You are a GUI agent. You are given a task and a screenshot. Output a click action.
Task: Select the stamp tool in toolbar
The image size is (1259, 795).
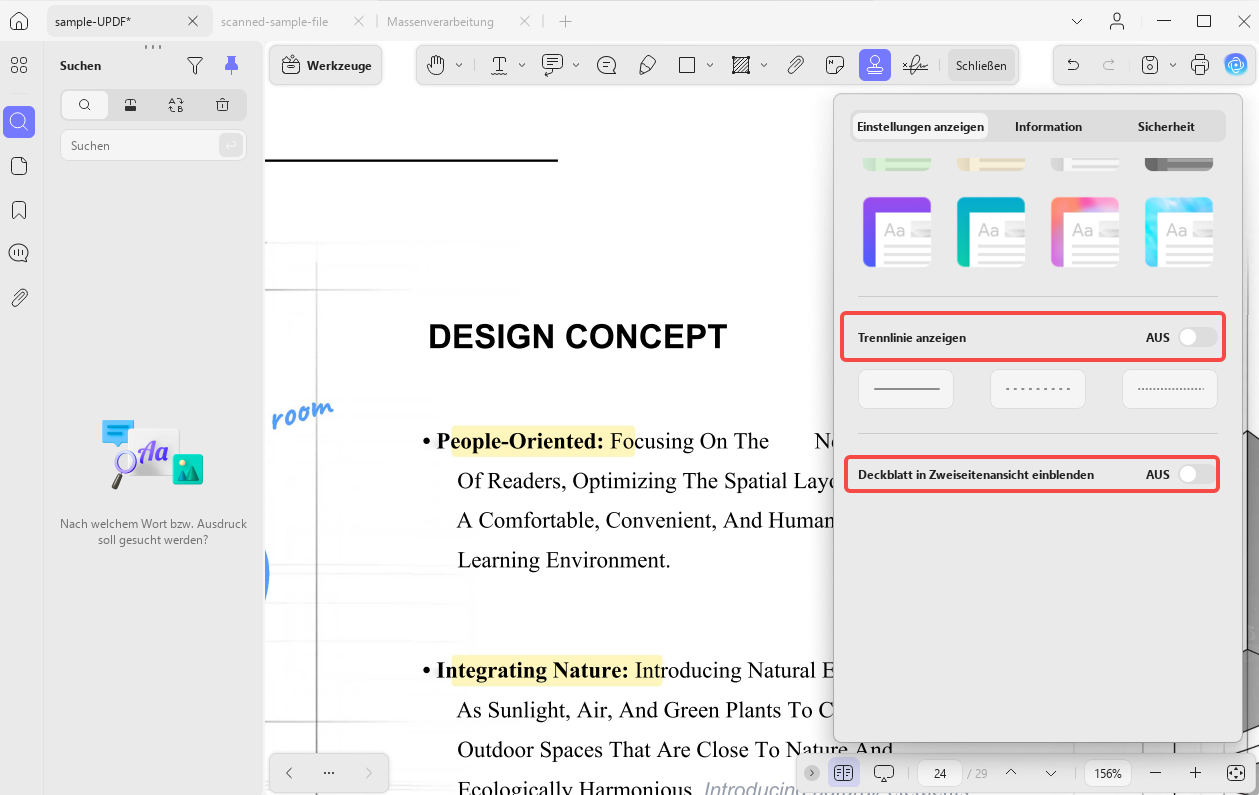[875, 65]
